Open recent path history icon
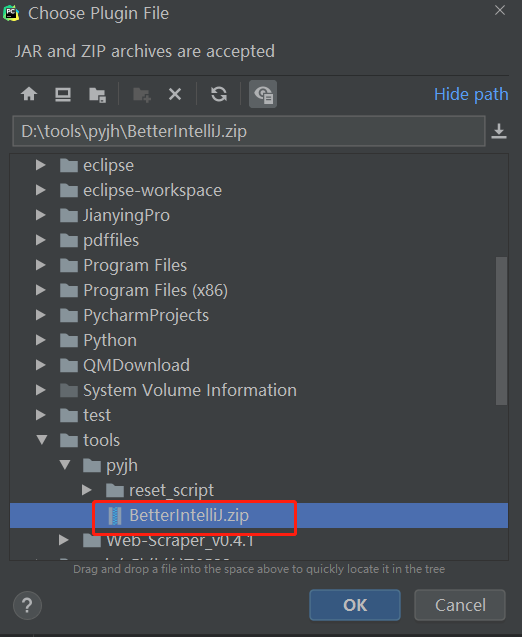This screenshot has height=637, width=522. click(x=499, y=131)
